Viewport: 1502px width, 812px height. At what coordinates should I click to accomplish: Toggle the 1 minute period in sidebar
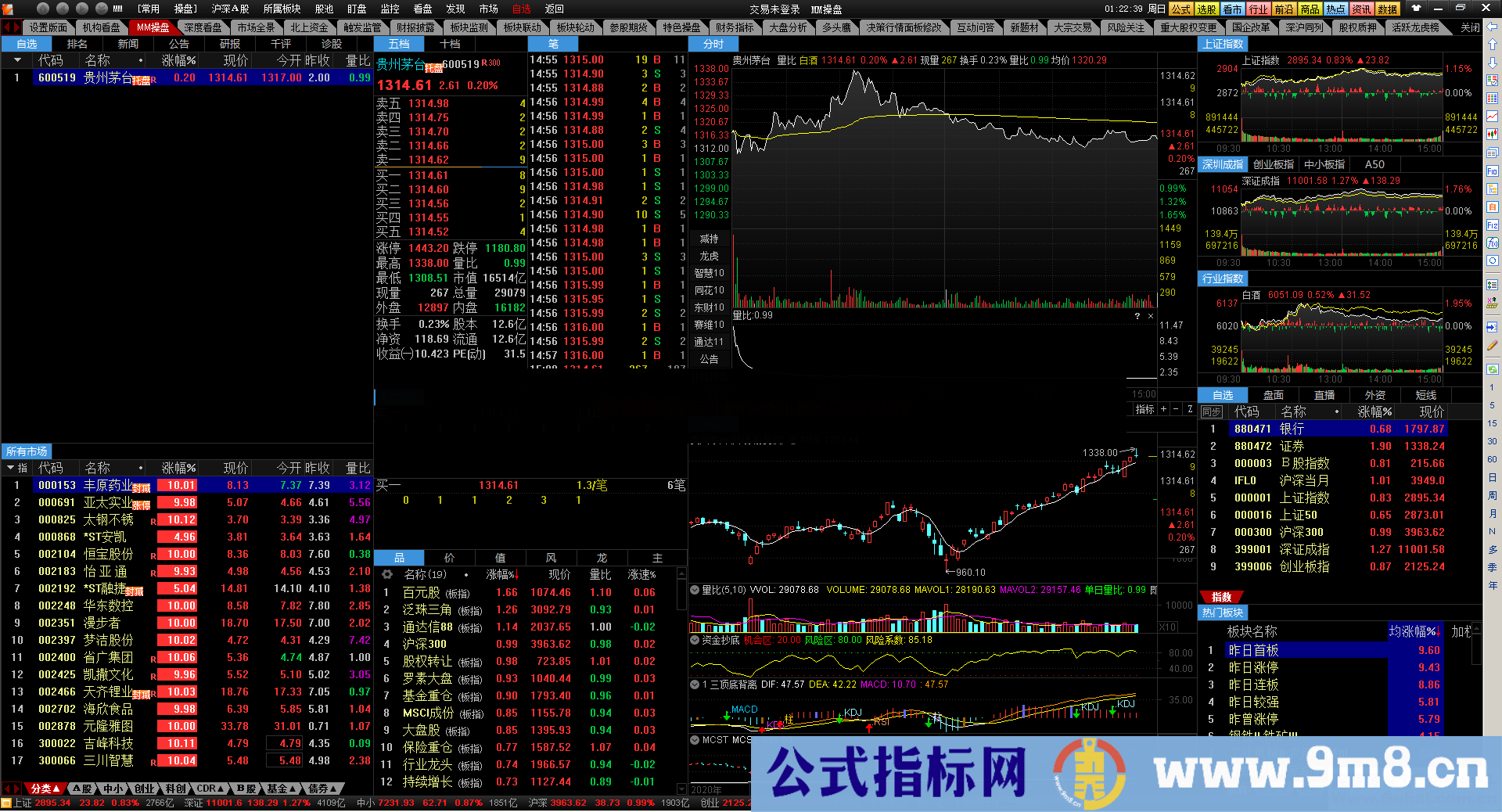click(x=1493, y=387)
